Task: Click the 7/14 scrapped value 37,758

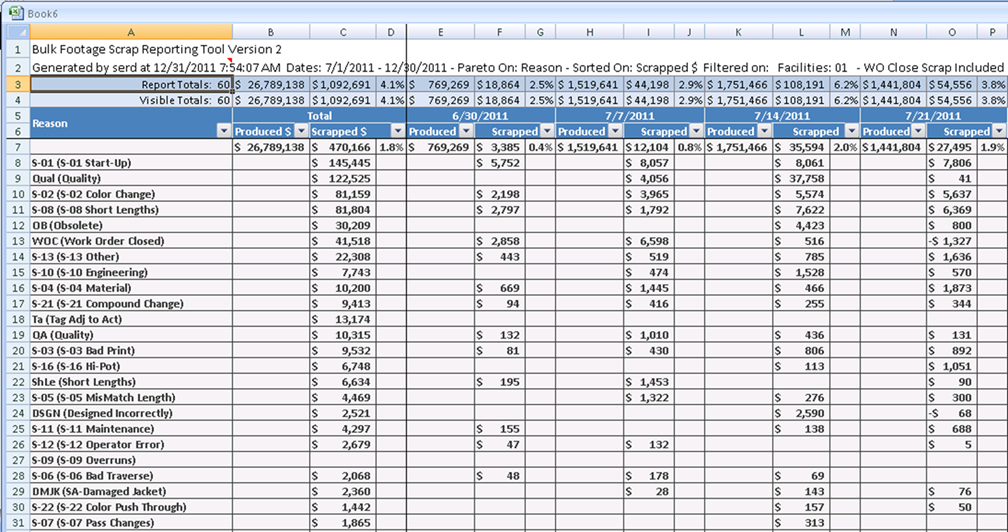Action: 801,179
